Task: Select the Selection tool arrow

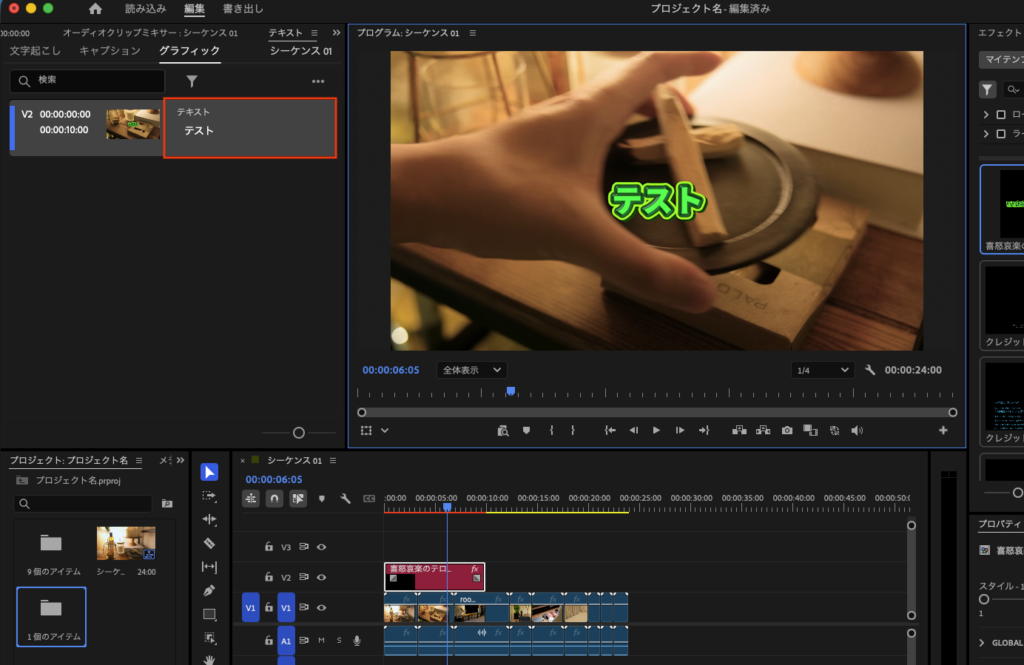Action: (209, 472)
